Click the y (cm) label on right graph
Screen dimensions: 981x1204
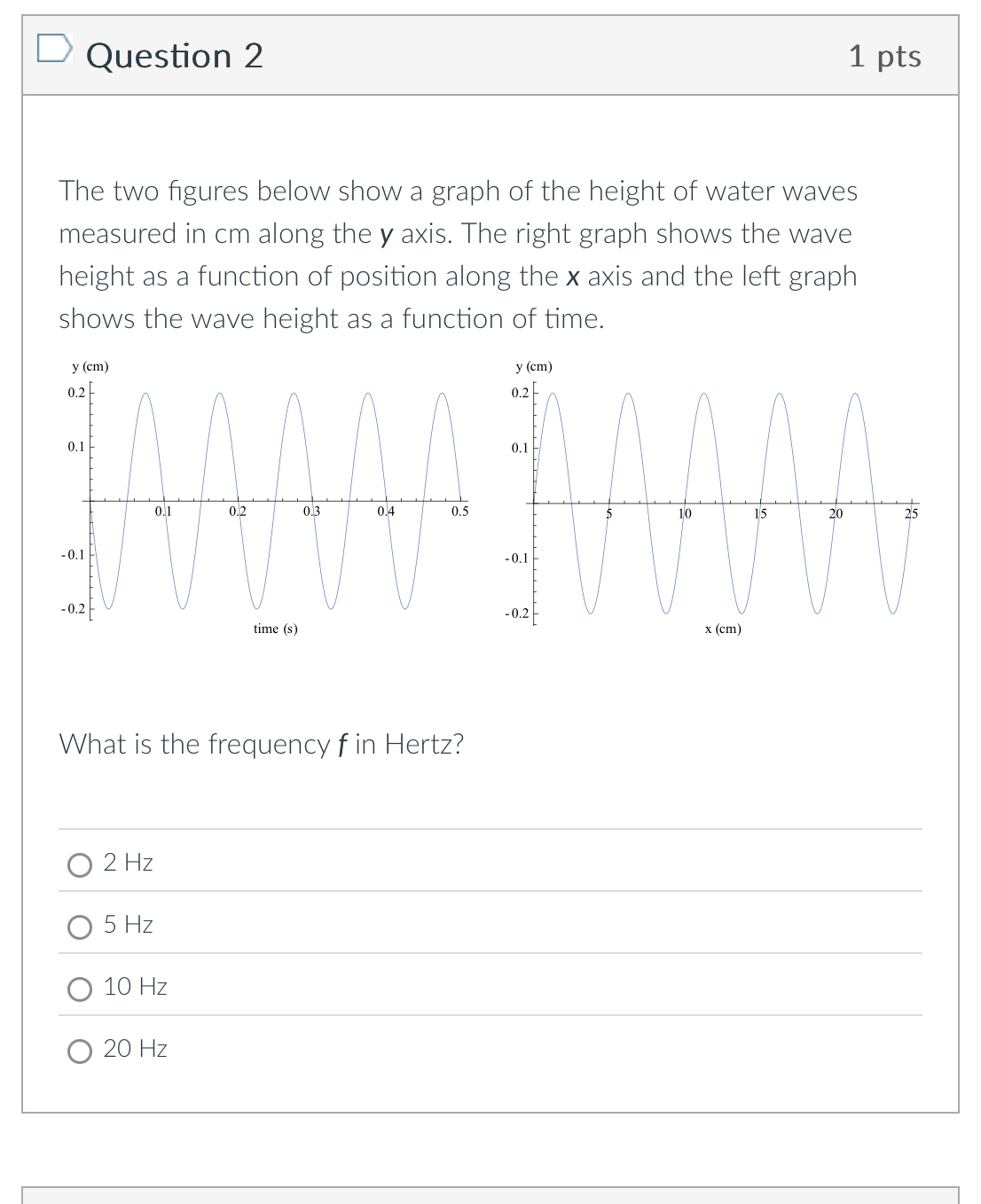point(534,366)
